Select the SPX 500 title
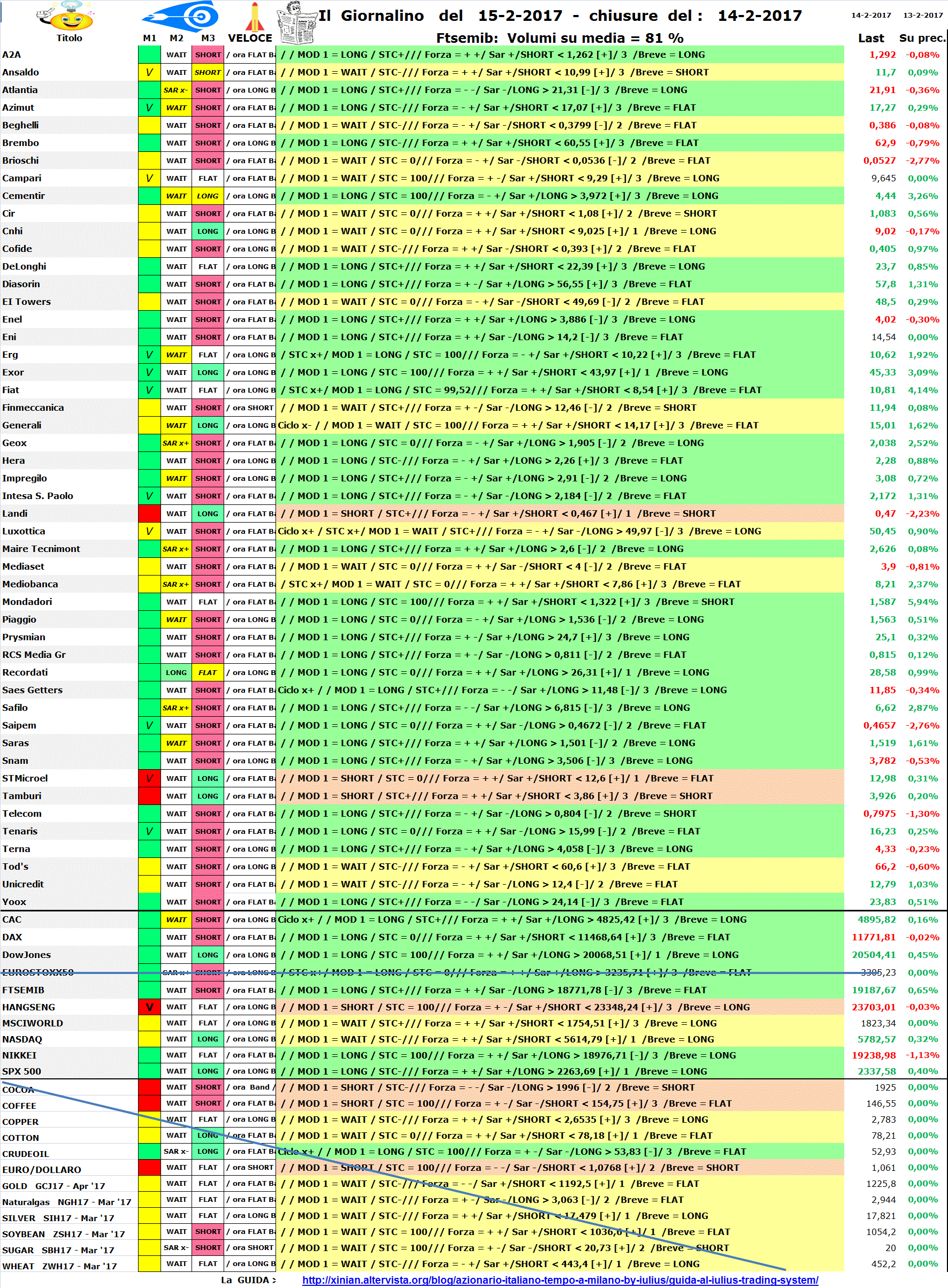 [22, 1071]
